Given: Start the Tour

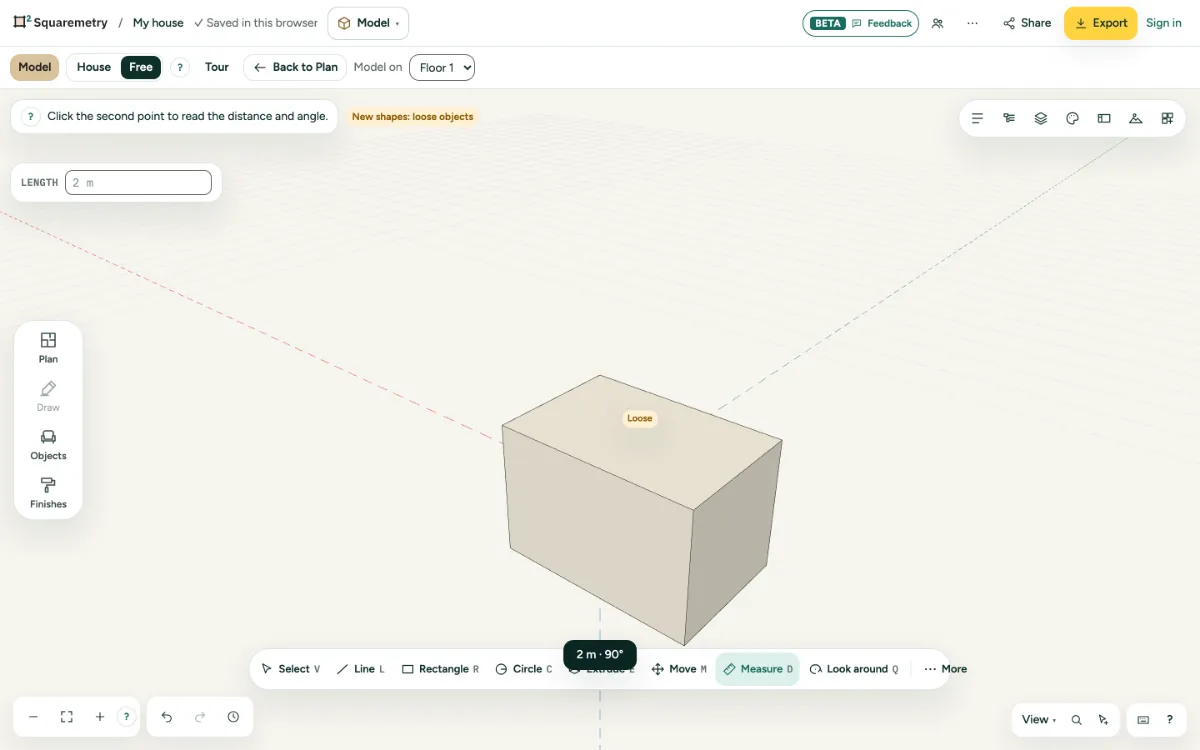Looking at the screenshot, I should [x=217, y=67].
